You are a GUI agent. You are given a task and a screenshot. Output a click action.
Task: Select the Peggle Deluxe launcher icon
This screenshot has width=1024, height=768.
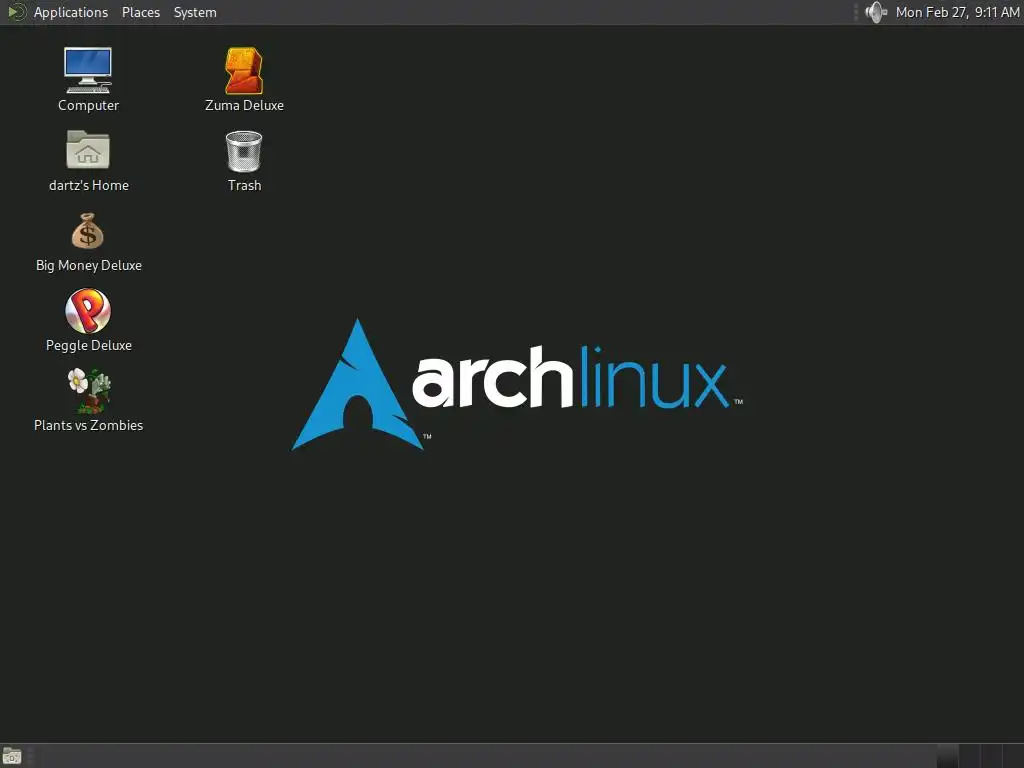tap(88, 311)
